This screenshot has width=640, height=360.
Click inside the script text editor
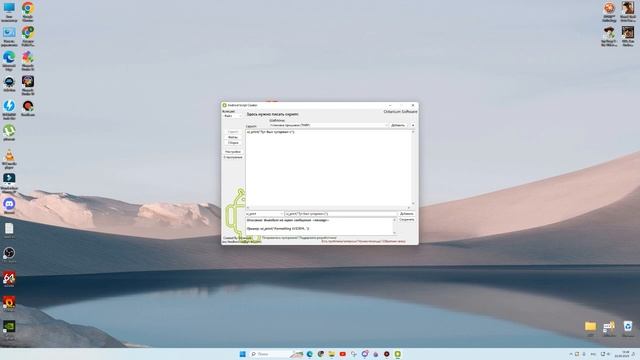328,167
